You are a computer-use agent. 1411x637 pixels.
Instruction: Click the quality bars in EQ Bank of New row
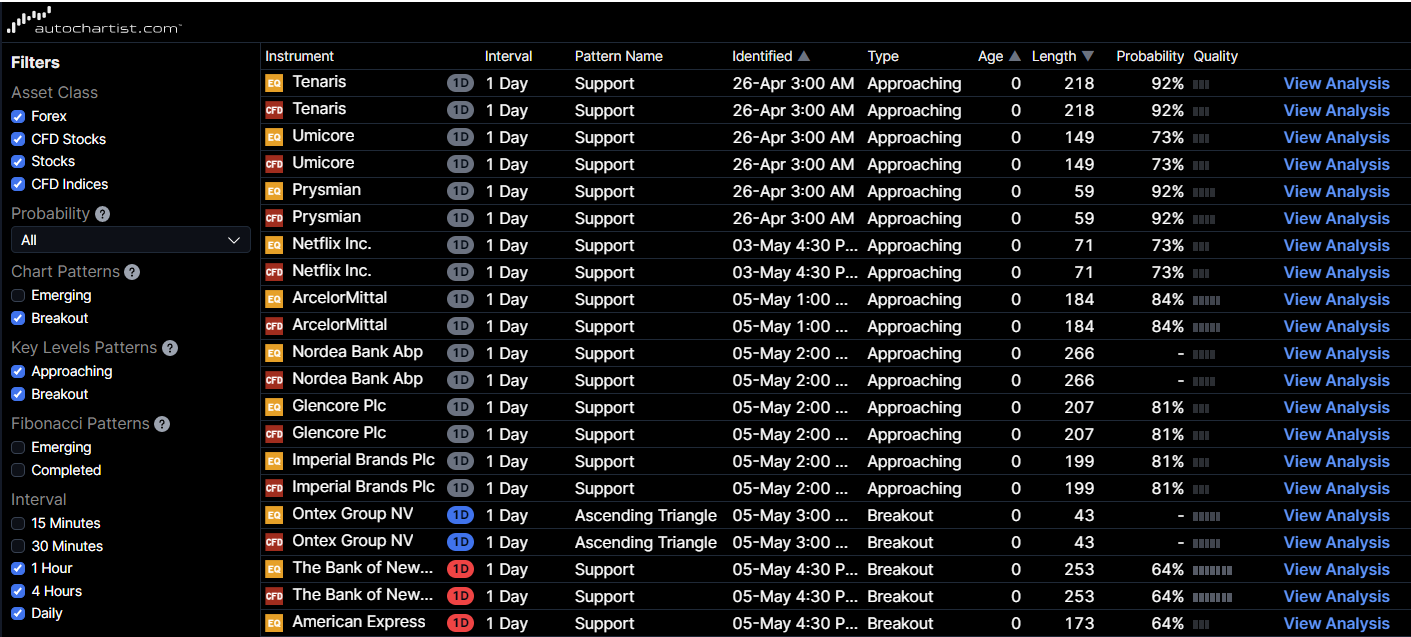[x=1213, y=570]
